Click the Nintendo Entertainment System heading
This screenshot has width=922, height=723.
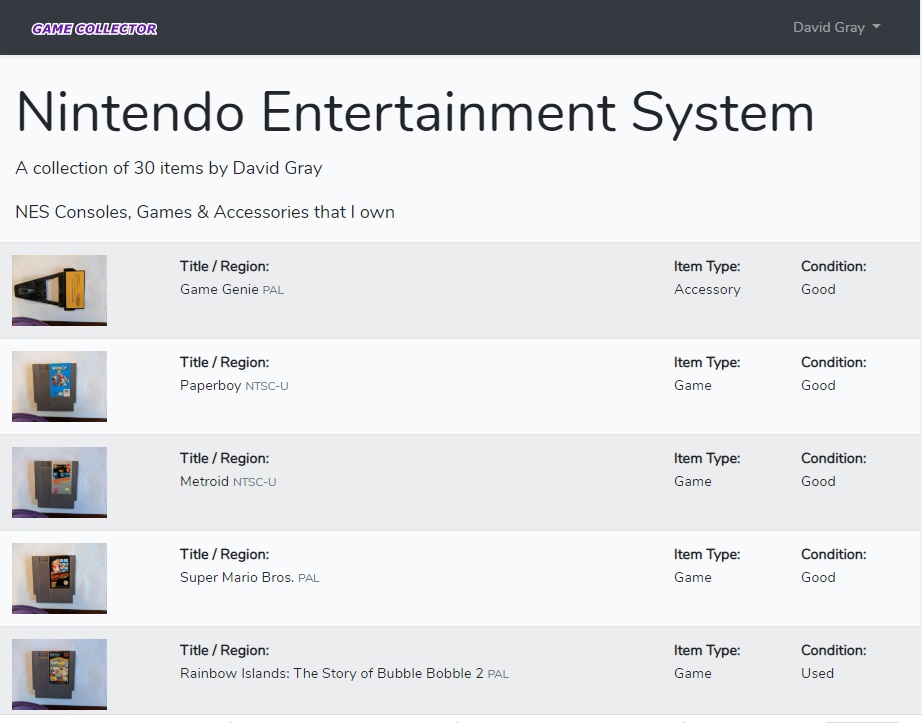tap(415, 112)
